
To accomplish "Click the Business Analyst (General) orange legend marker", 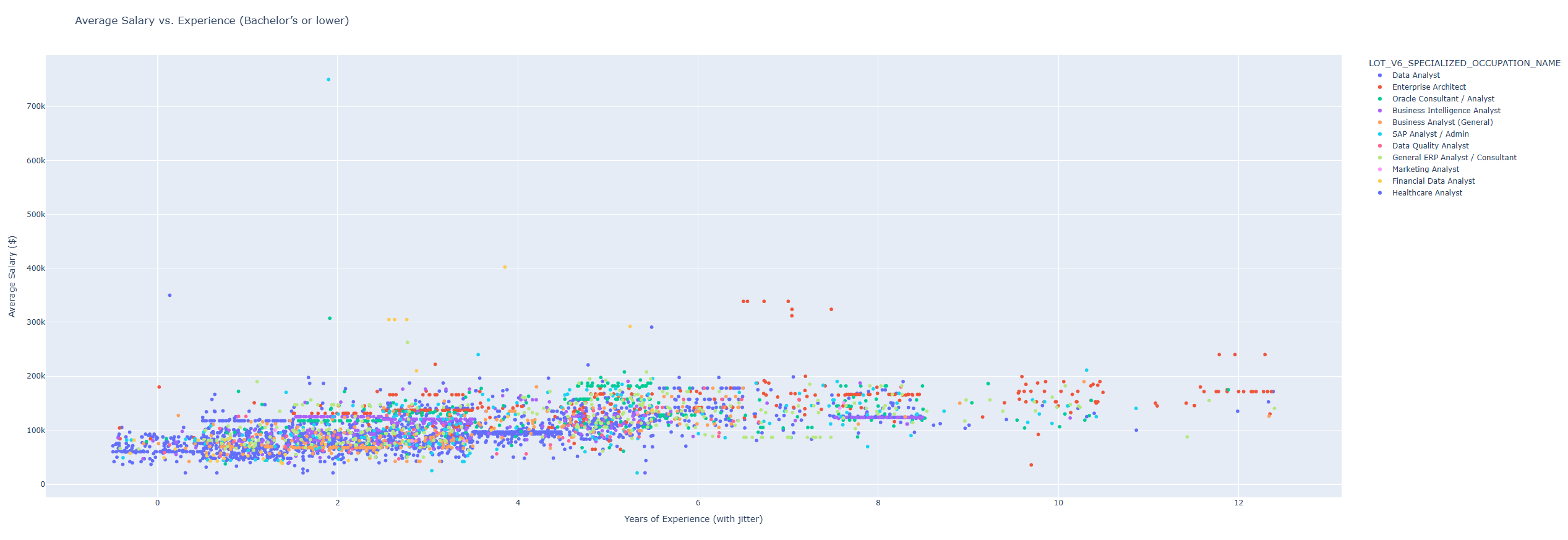I will [x=1379, y=122].
